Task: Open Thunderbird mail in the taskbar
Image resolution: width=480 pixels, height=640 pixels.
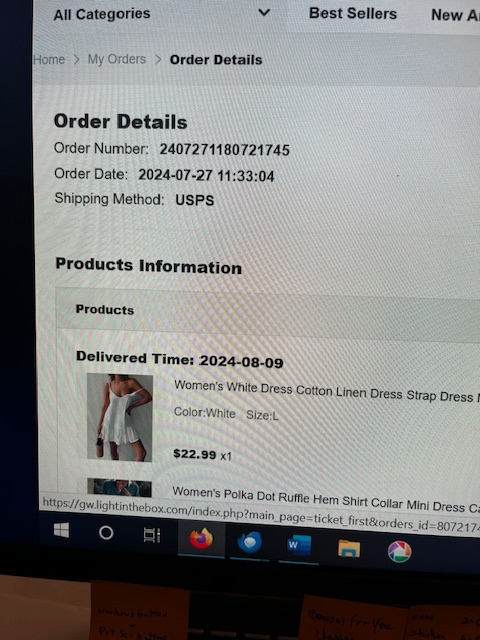Action: (249, 542)
